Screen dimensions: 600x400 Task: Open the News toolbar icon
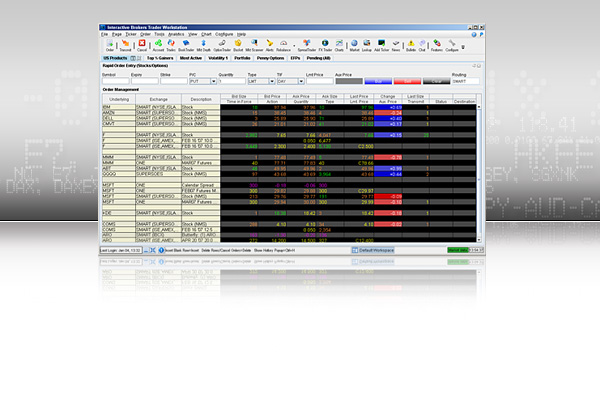click(396, 45)
